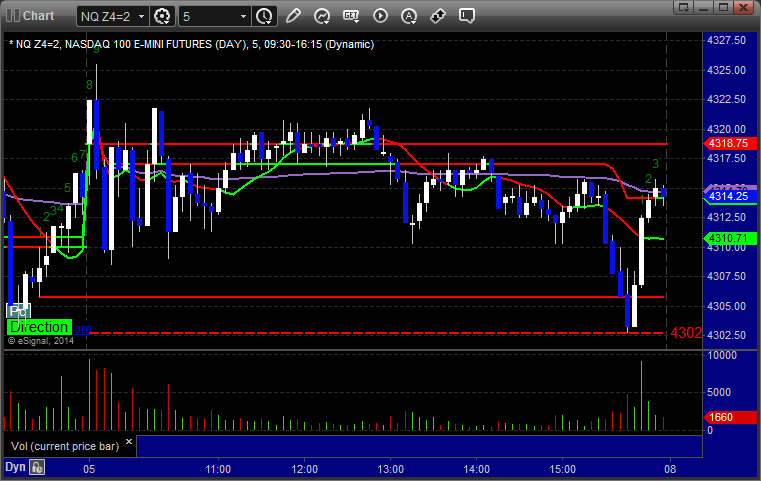Click the eSignal 2014 copyright text

[x=41, y=341]
